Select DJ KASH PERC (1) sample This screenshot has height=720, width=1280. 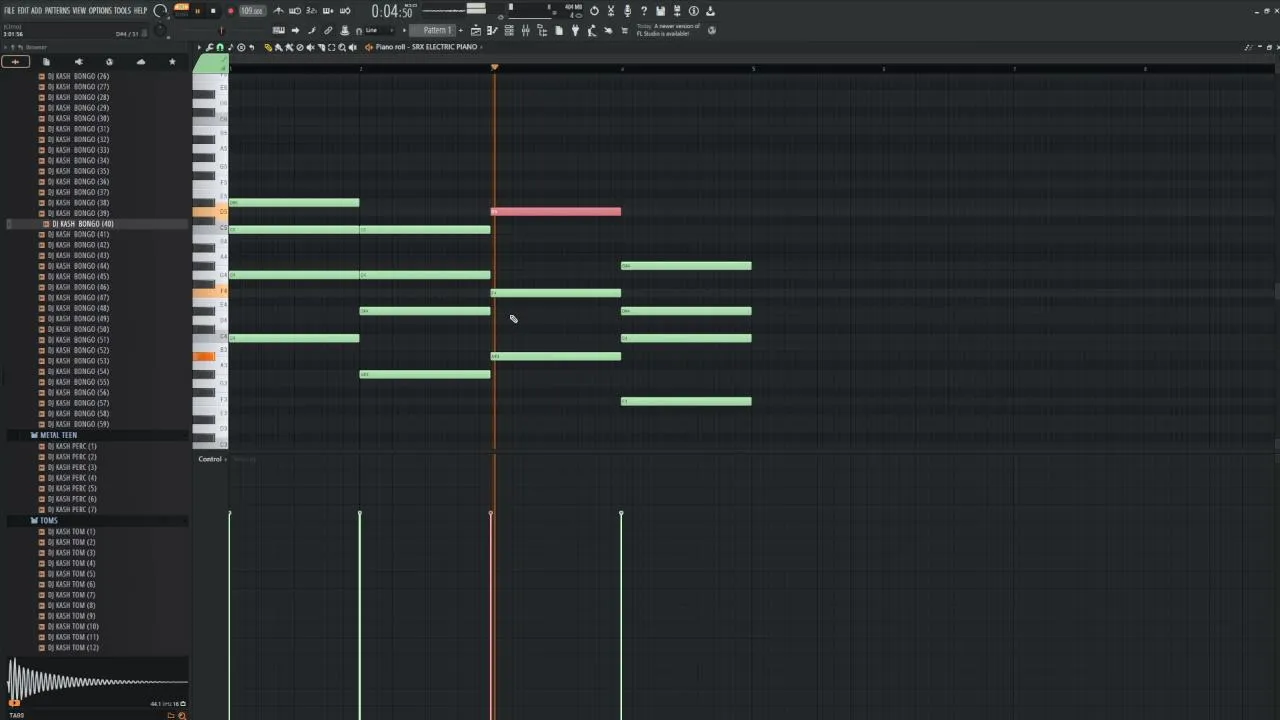(x=72, y=446)
